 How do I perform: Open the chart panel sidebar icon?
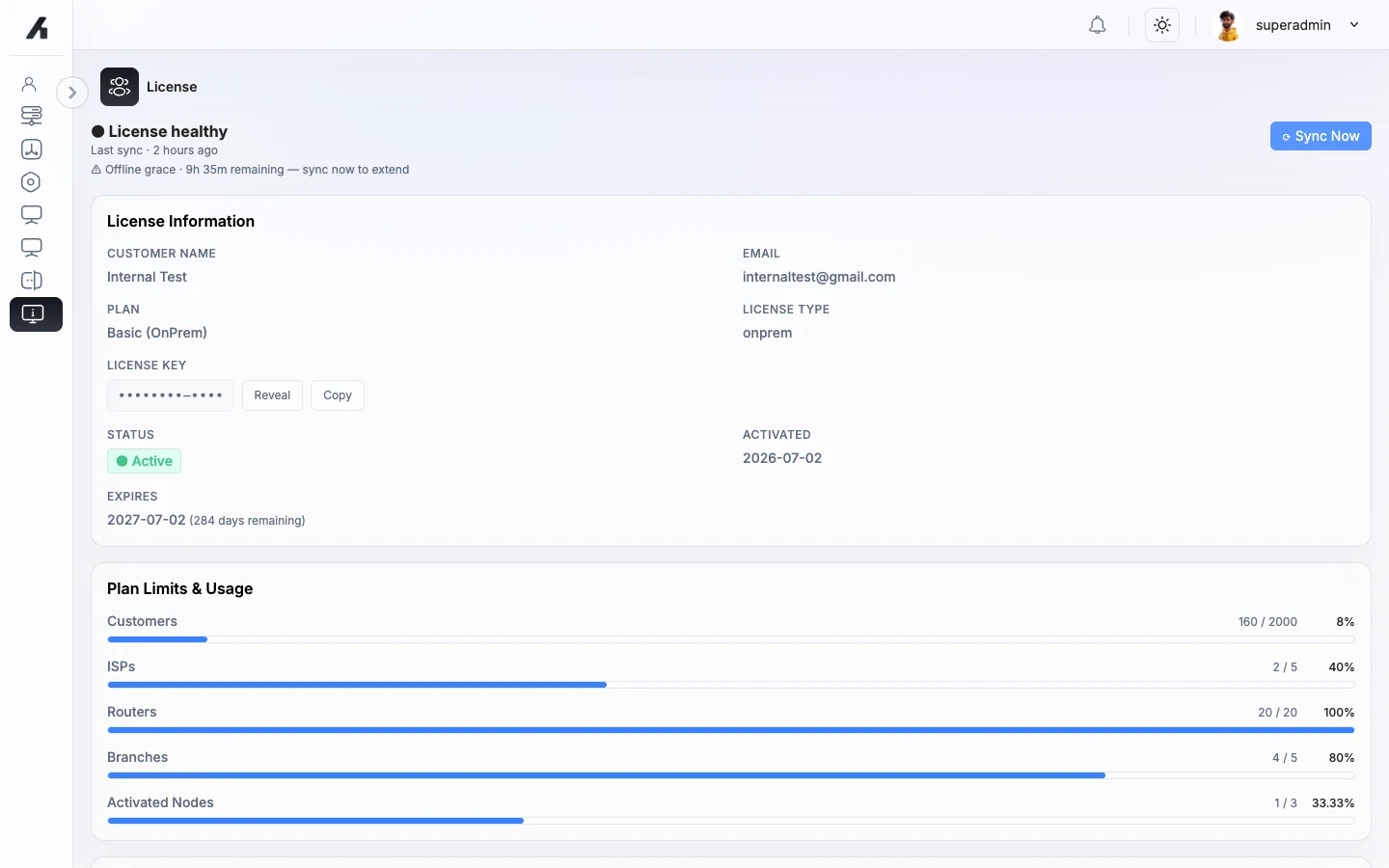[x=31, y=149]
